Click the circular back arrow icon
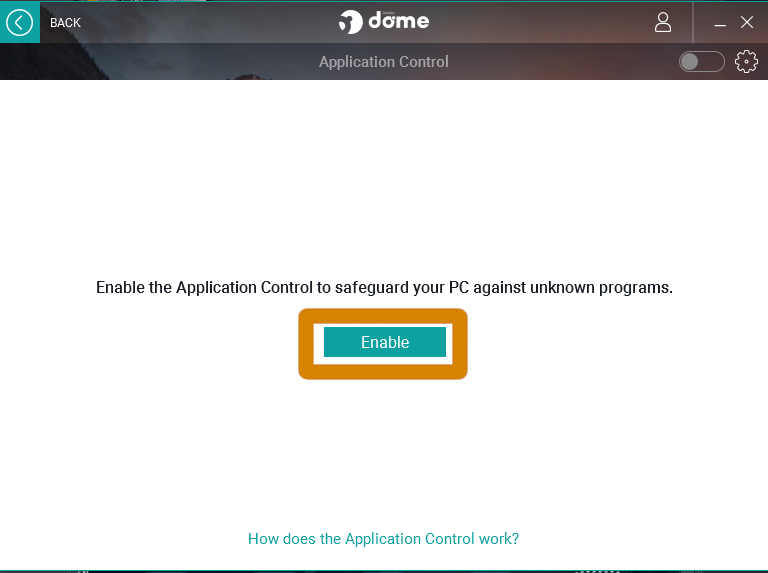 20,23
